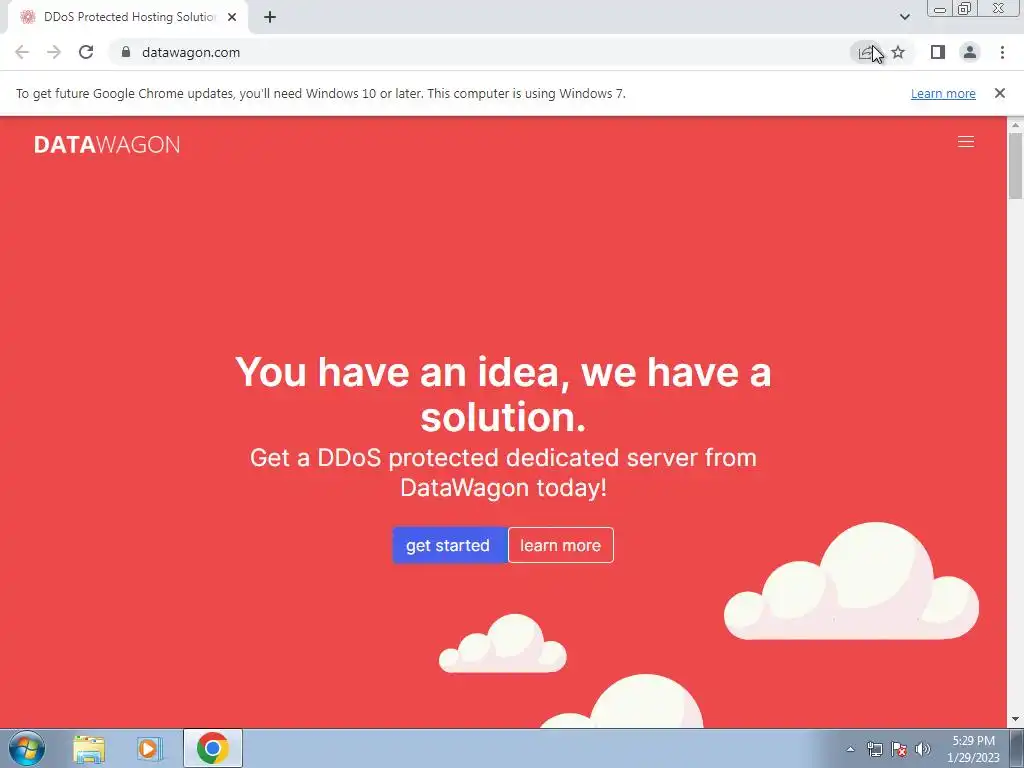Open Chrome three-dot menu
Image resolution: width=1024 pixels, height=768 pixels.
click(x=1002, y=52)
